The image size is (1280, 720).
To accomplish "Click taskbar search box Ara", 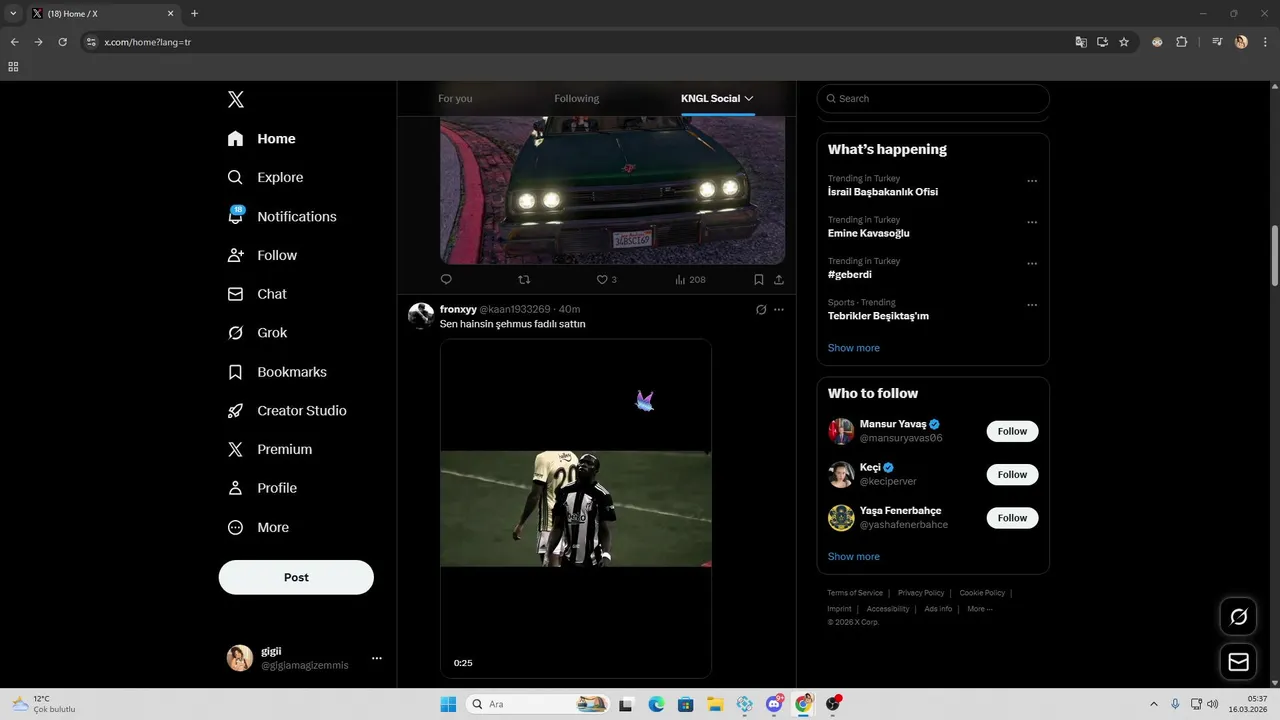I will [x=539, y=704].
